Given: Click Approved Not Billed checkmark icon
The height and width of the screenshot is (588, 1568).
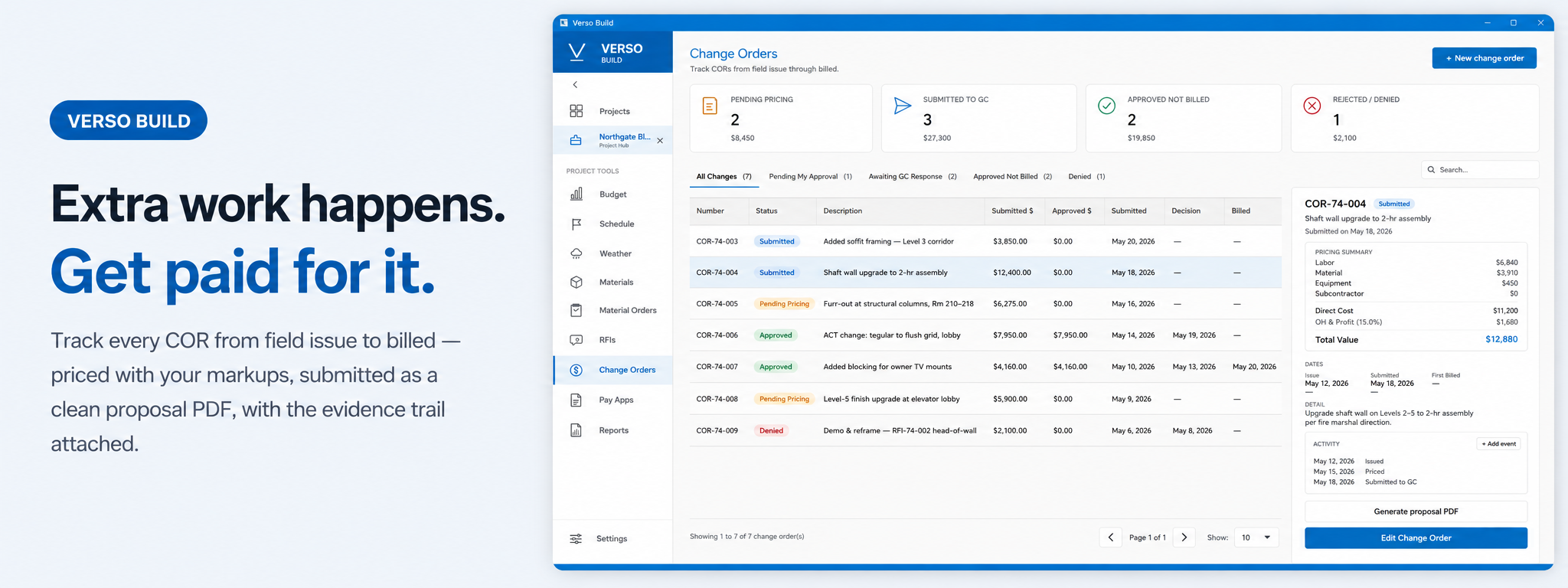Looking at the screenshot, I should tap(1106, 106).
